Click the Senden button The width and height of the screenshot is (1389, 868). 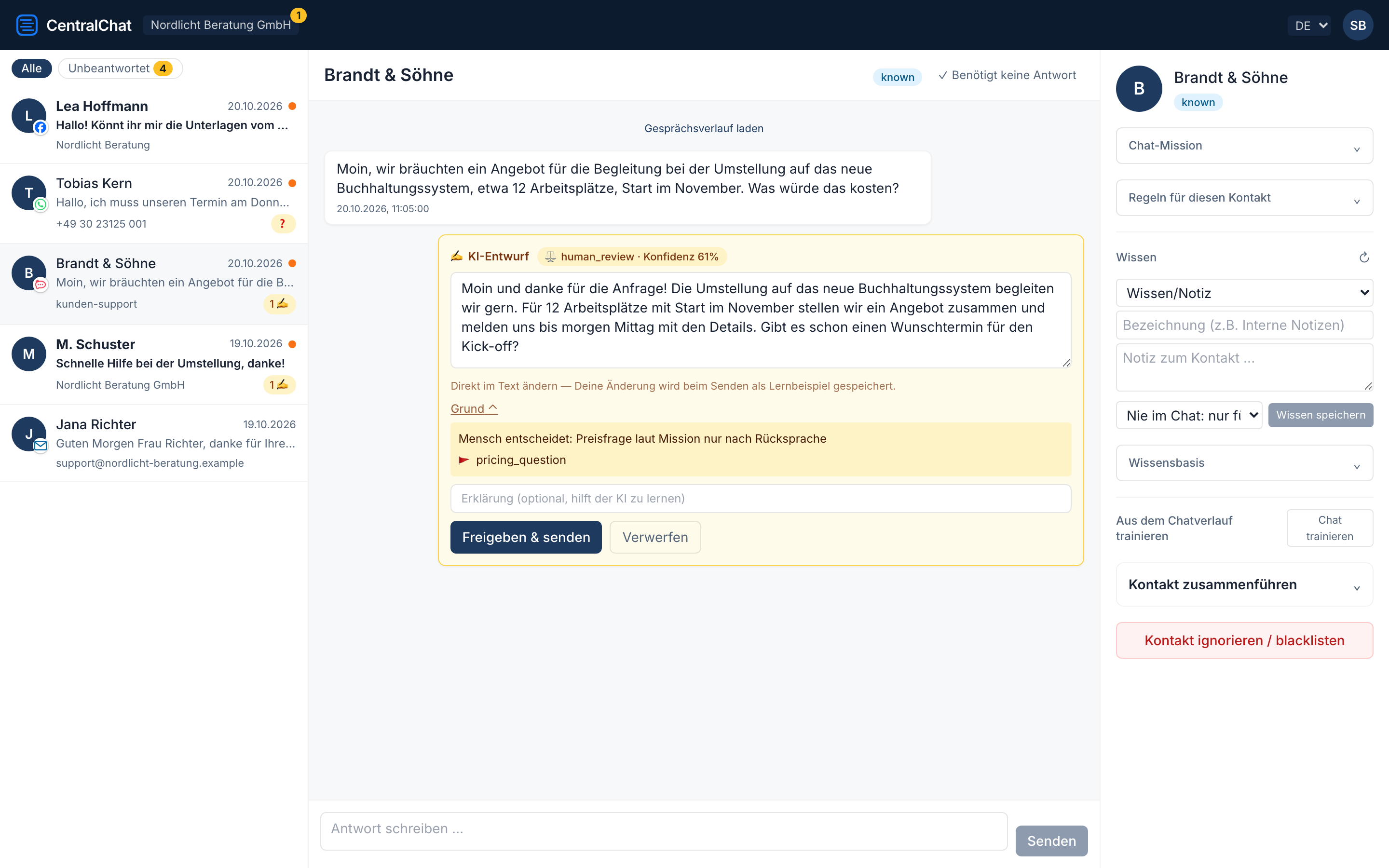point(1051,841)
